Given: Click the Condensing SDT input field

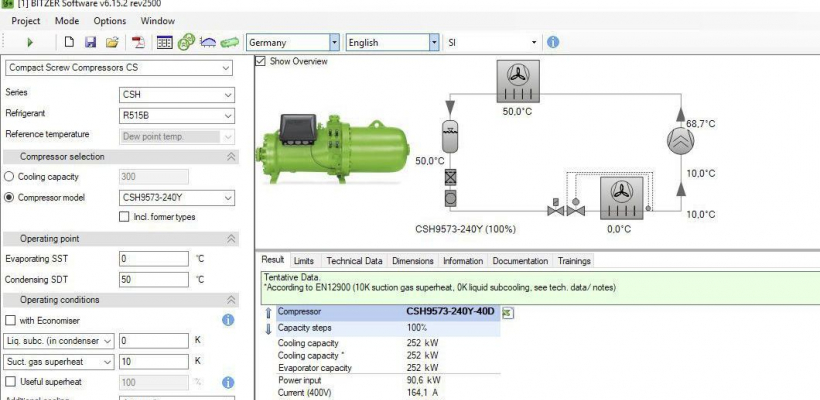Looking at the screenshot, I should 154,280.
